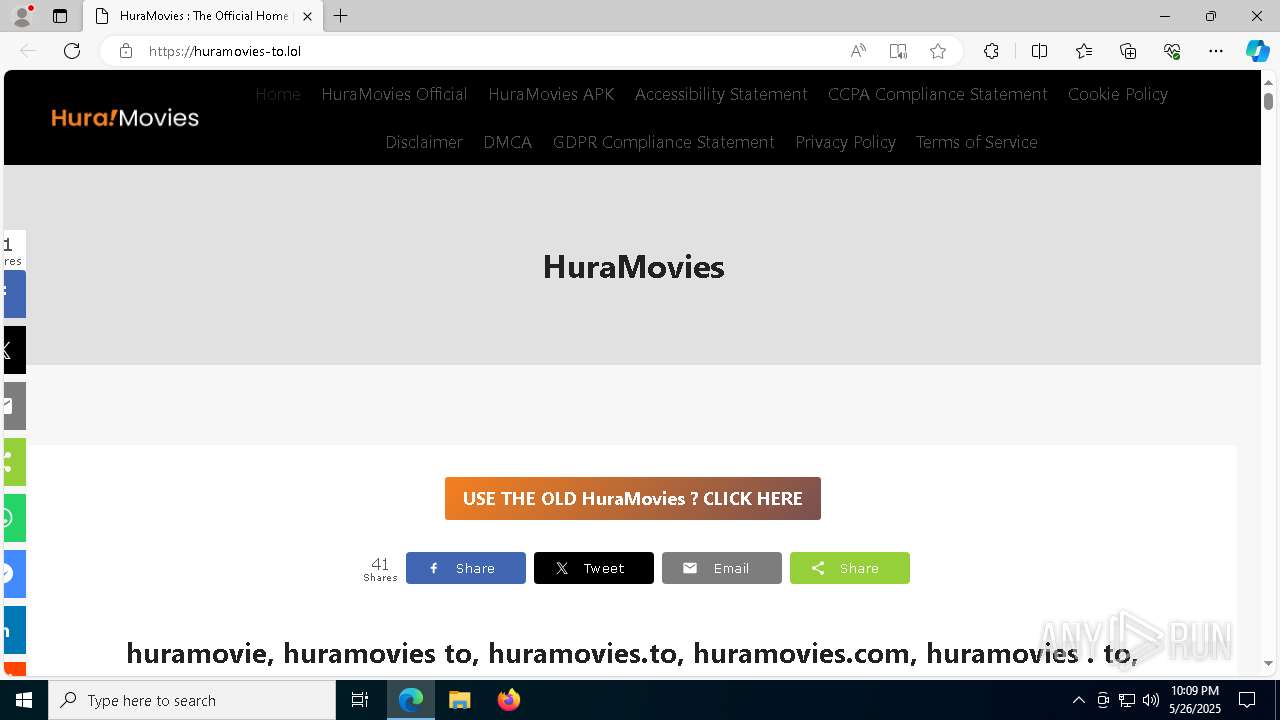Open Favorites list icon
This screenshot has height=720, width=1280.
(1084, 51)
